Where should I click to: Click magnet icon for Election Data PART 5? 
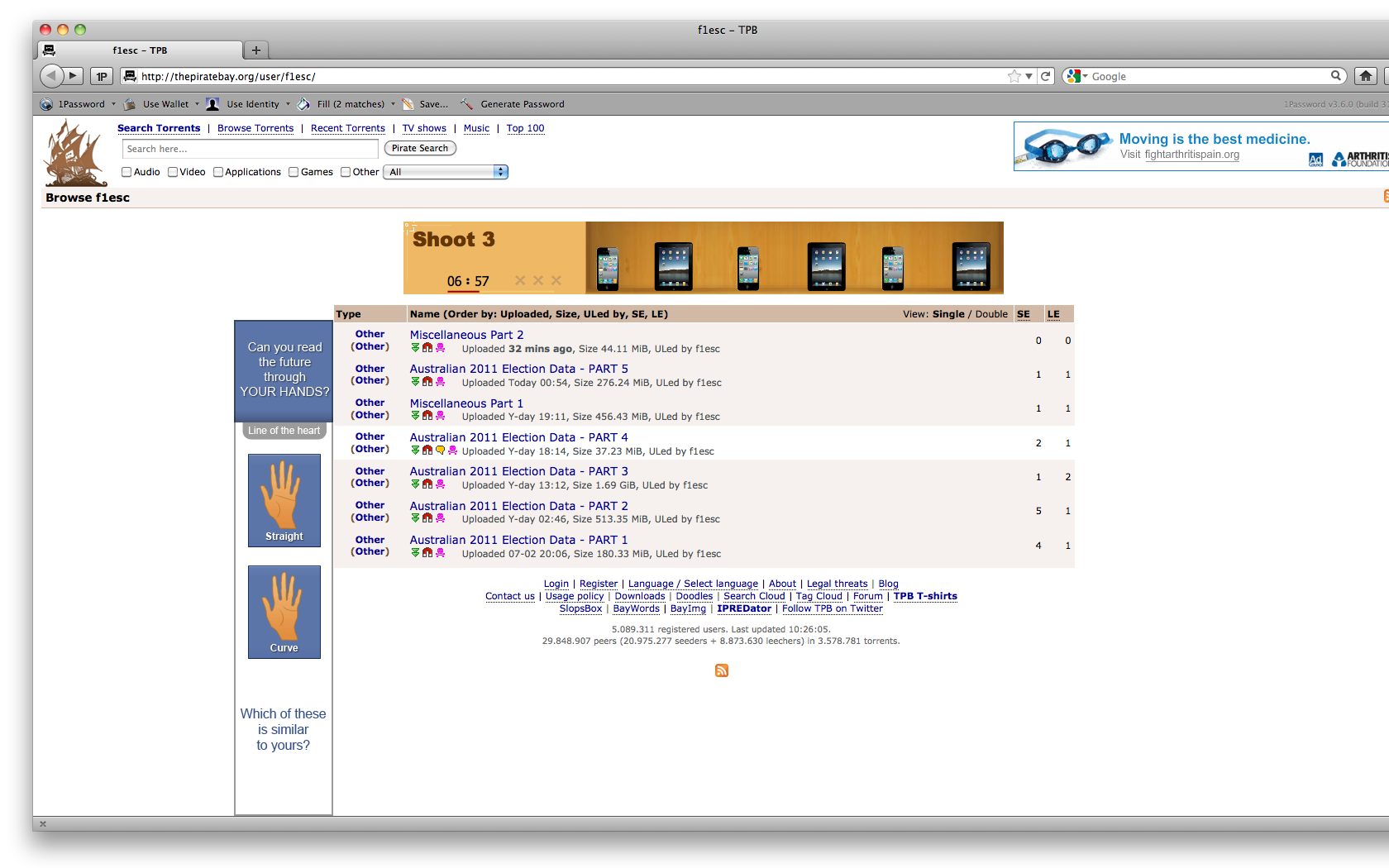coord(427,382)
